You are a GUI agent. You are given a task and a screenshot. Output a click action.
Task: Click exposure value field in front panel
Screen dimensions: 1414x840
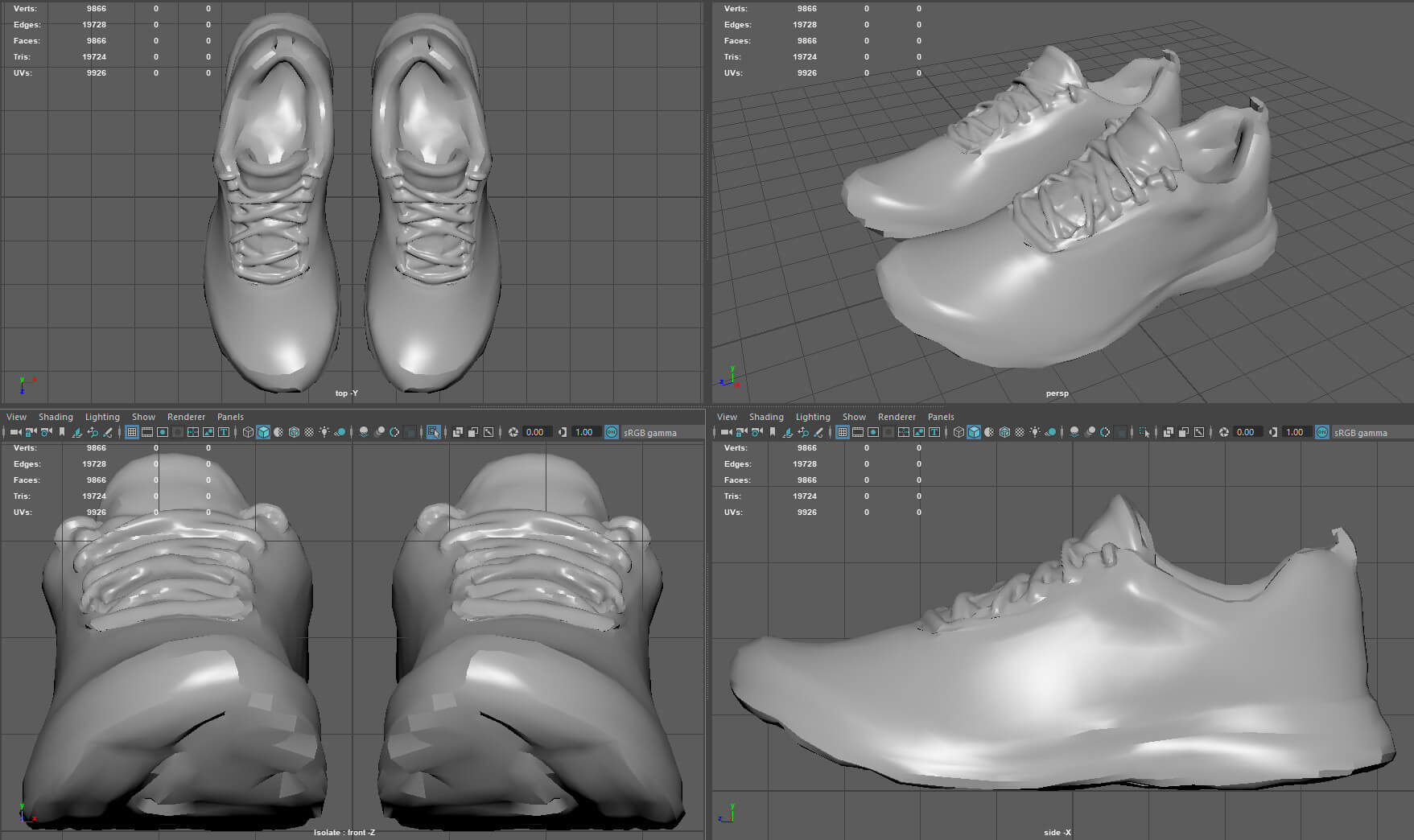click(535, 433)
